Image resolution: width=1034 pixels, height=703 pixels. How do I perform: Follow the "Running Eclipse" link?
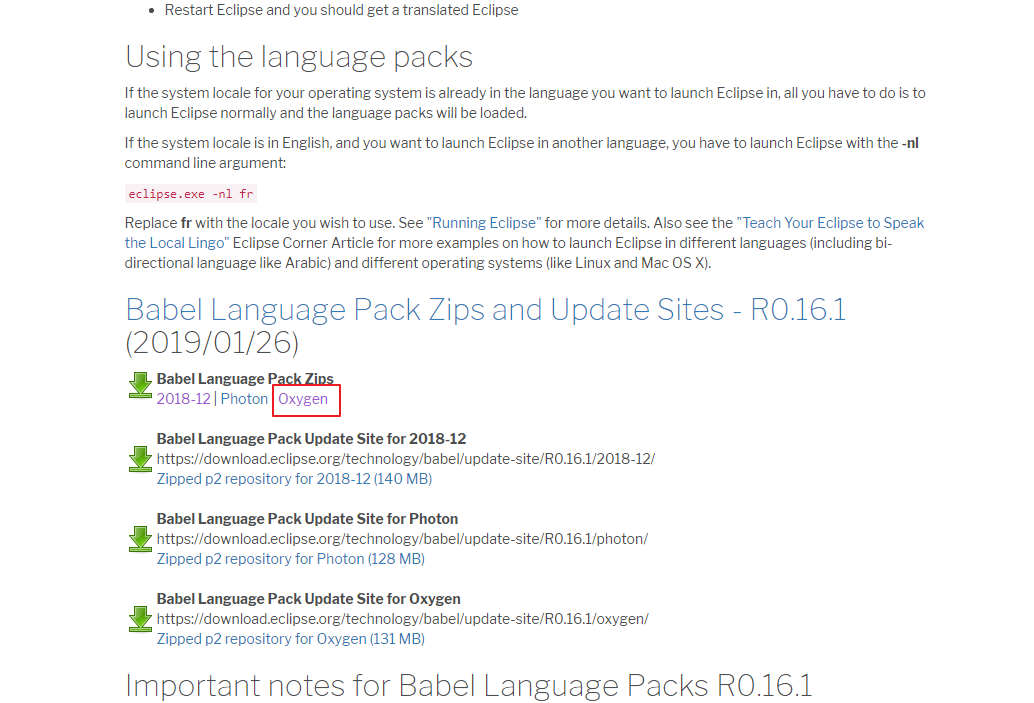pos(484,223)
